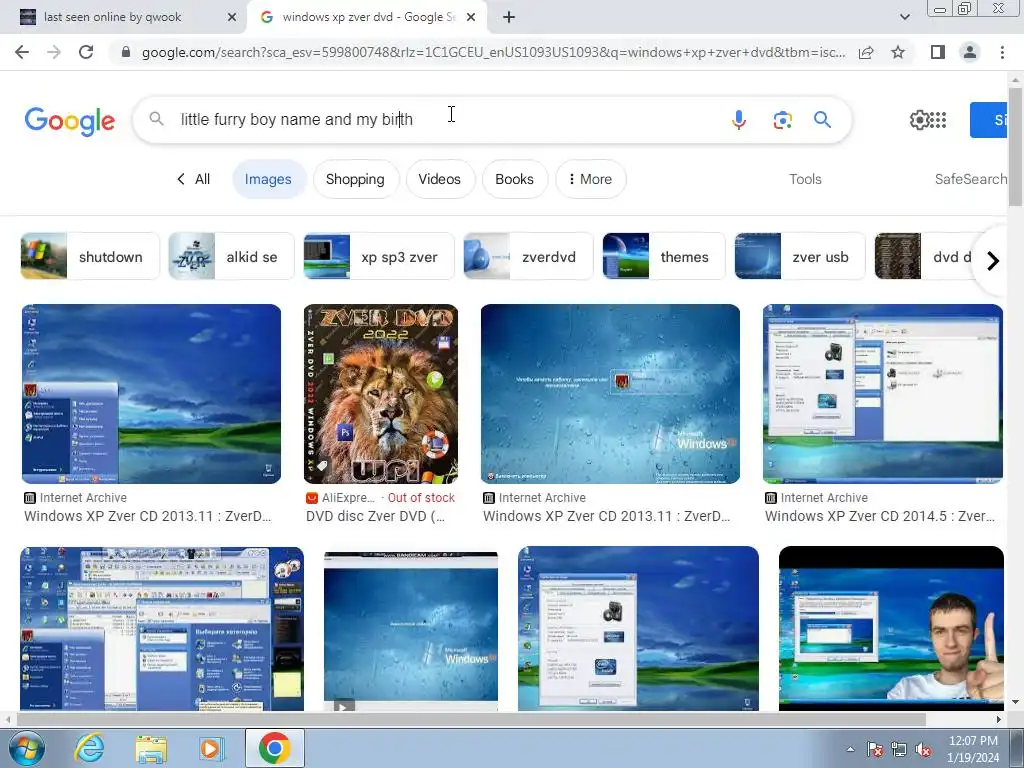The height and width of the screenshot is (768, 1024).
Task: Filter by the 'zver usb' chip
Action: (x=800, y=257)
